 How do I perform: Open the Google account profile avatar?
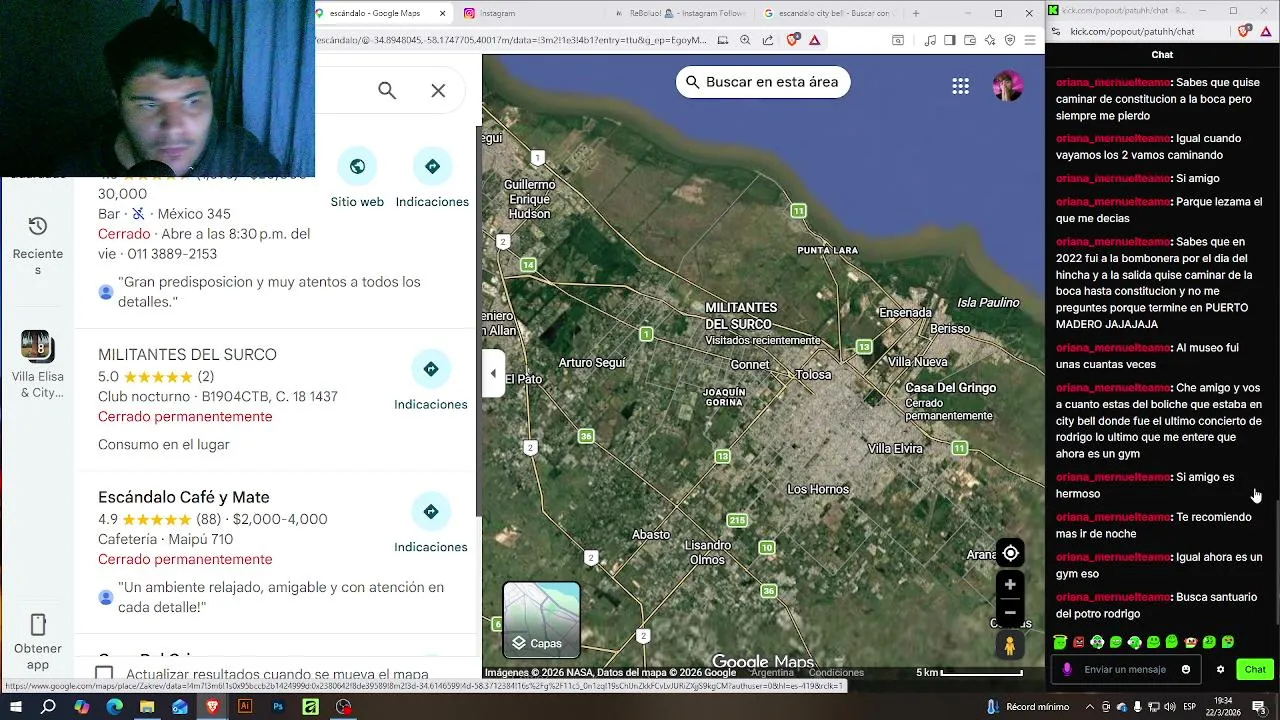1007,86
